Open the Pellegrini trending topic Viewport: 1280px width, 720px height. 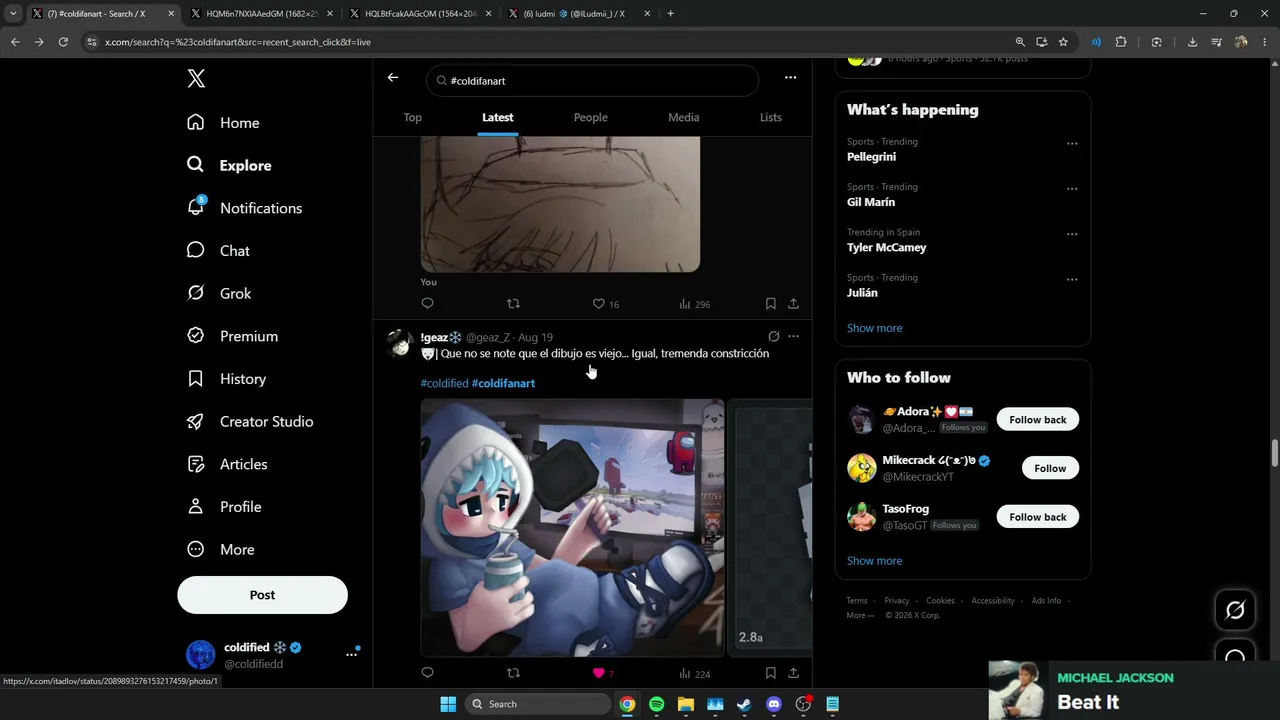tap(872, 157)
